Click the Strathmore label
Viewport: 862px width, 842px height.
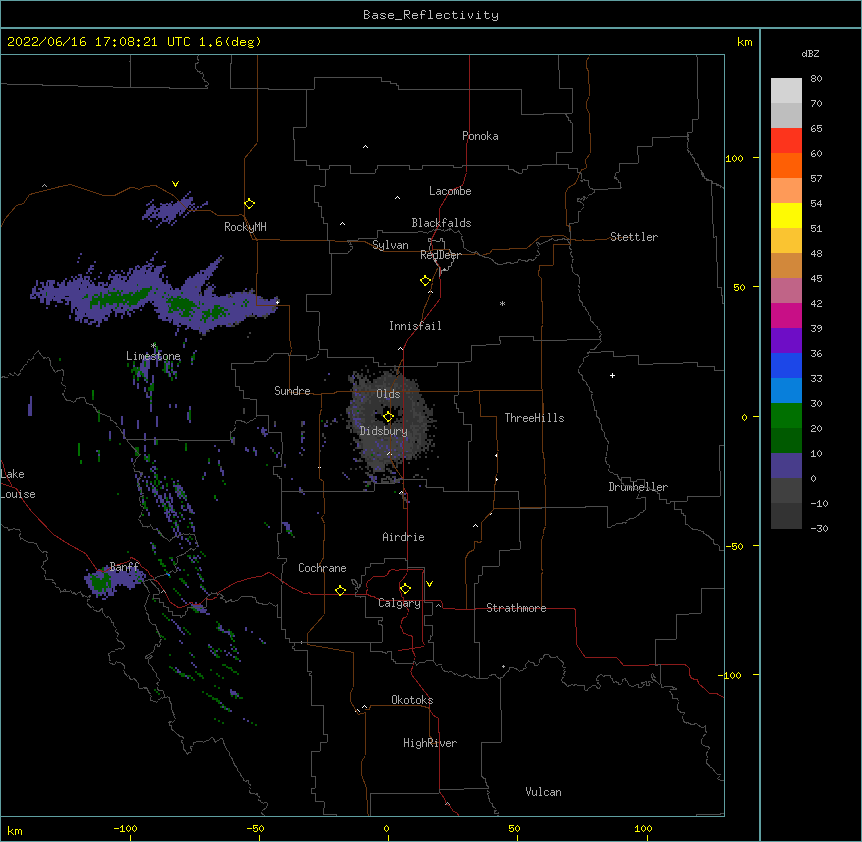(516, 608)
